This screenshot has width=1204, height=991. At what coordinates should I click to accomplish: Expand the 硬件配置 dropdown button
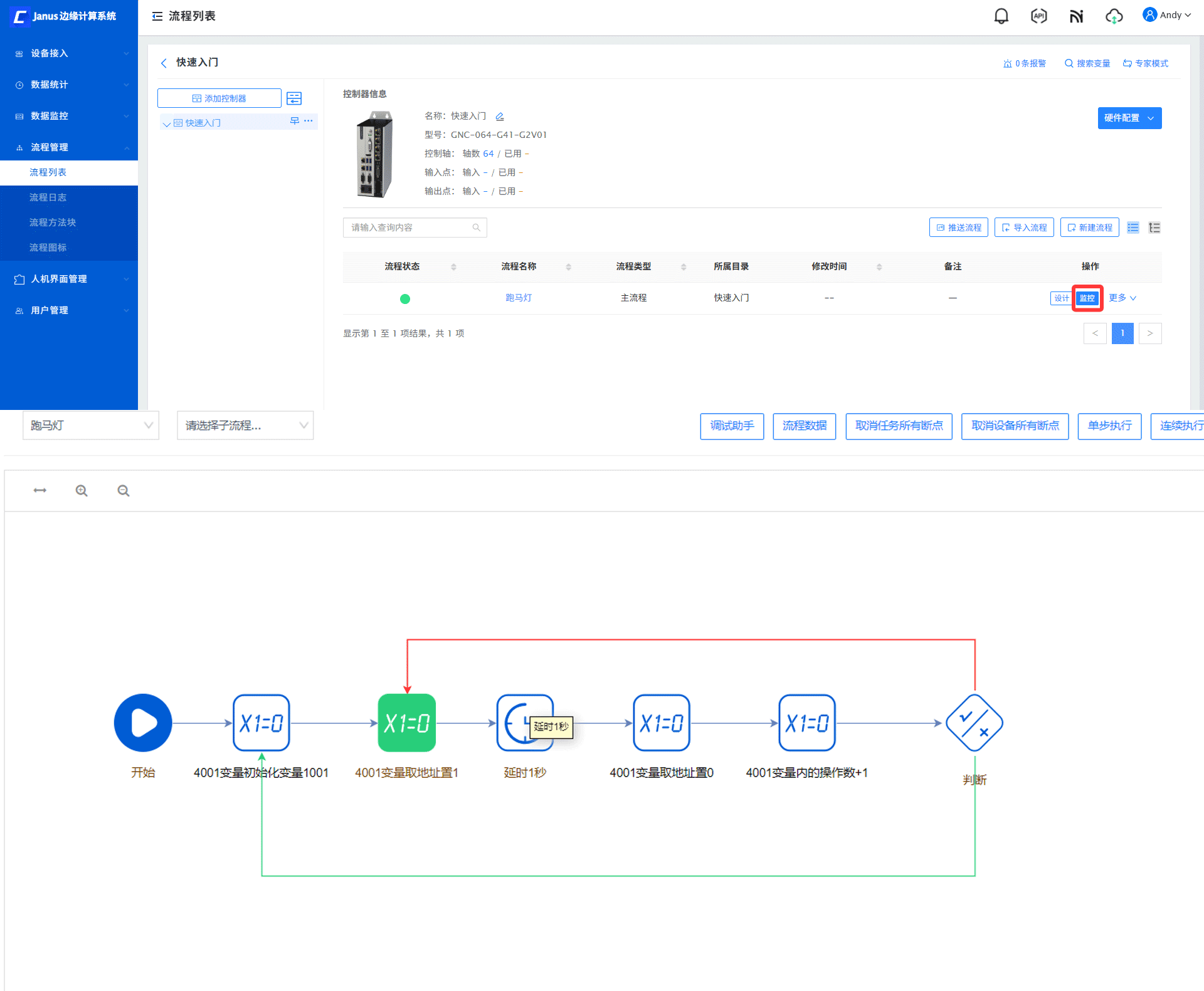point(1129,118)
